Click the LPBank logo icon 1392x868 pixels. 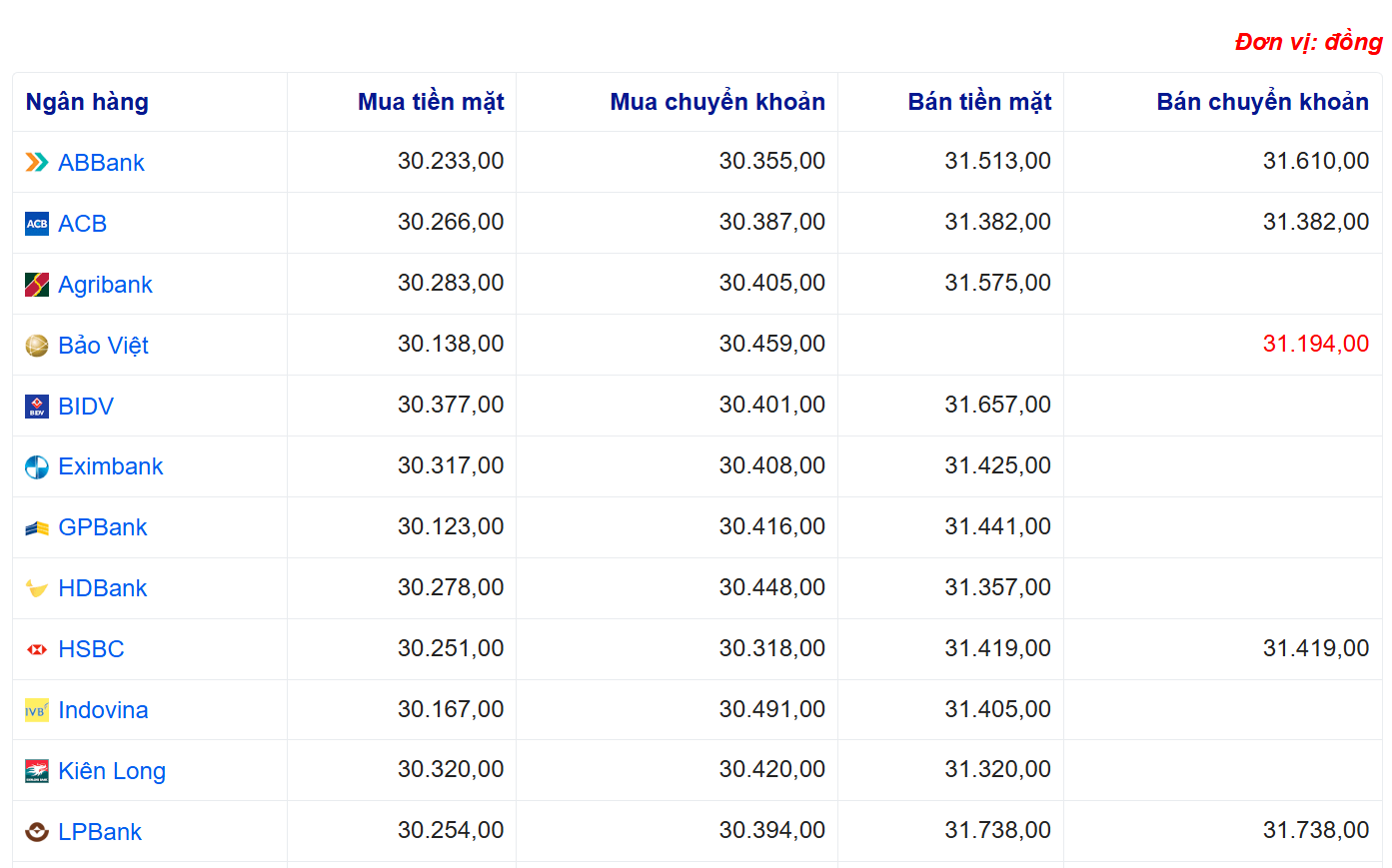pyautogui.click(x=37, y=832)
